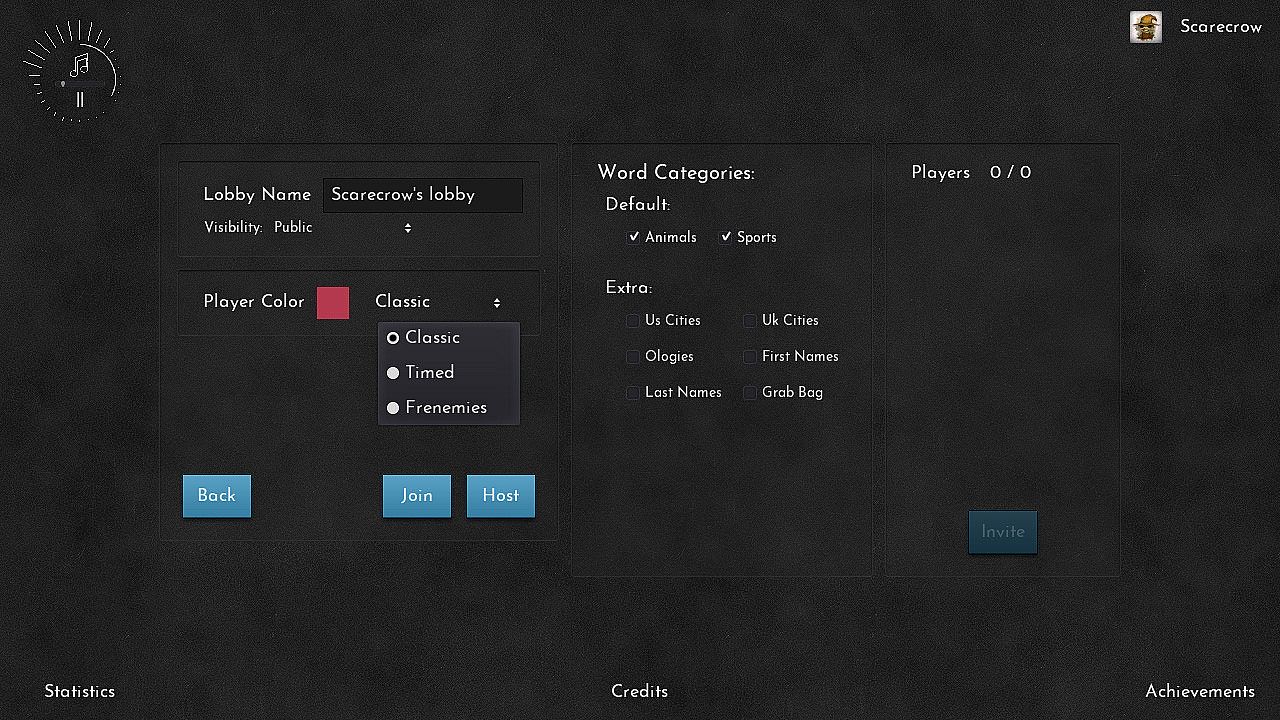Open Achievements
1280x720 pixels.
(1200, 692)
